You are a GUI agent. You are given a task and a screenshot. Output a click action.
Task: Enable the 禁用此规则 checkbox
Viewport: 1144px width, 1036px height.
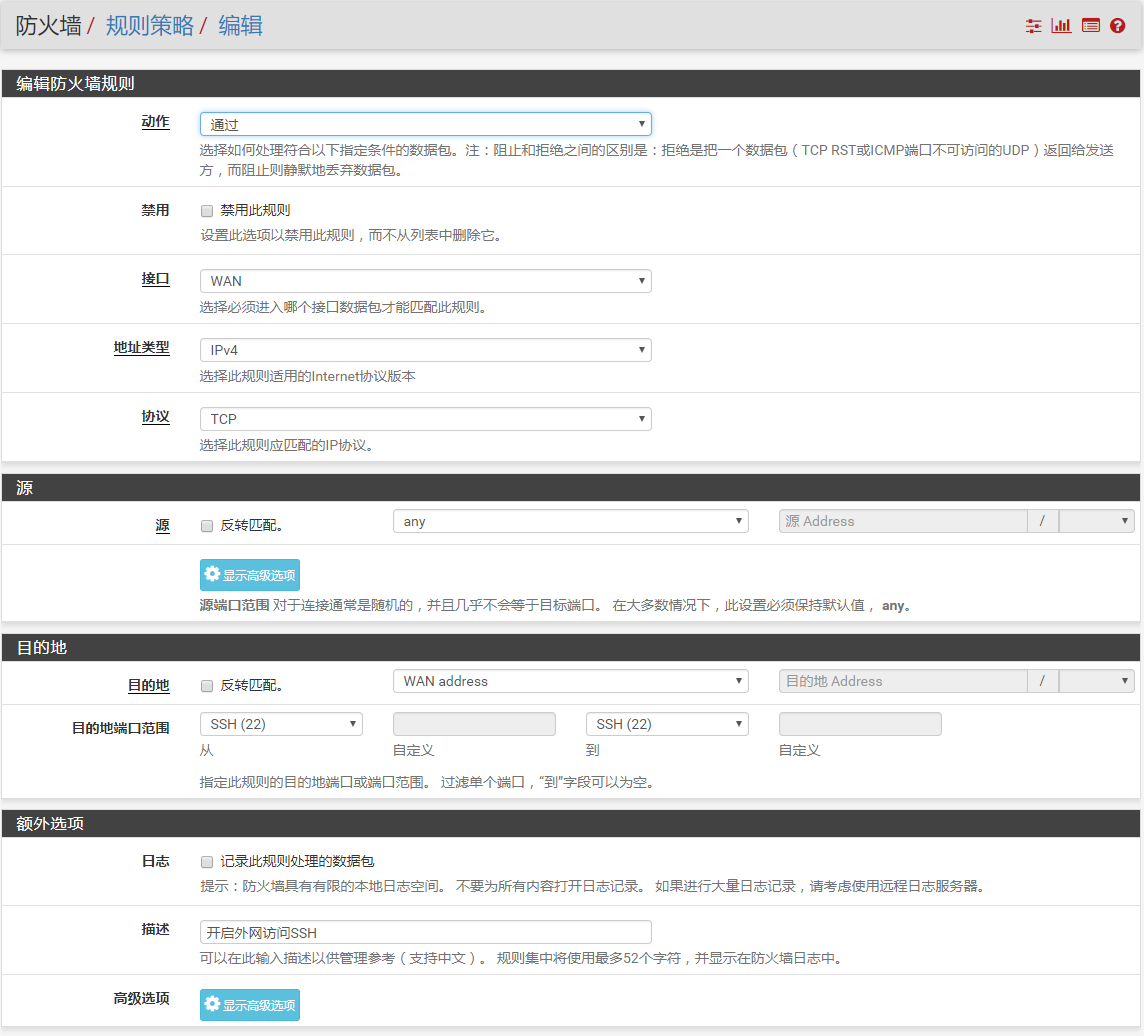click(207, 211)
